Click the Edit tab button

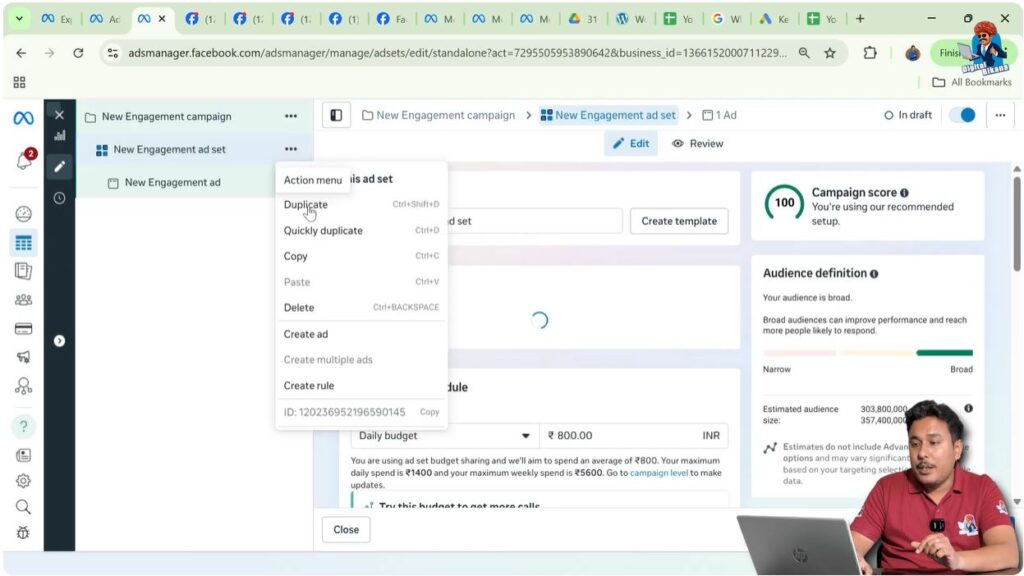[631, 144]
